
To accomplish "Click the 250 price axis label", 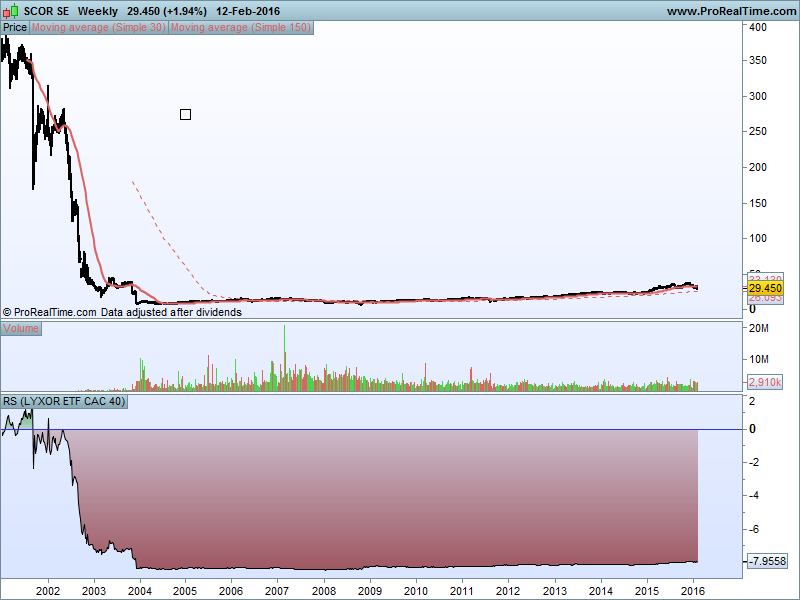I will click(758, 131).
